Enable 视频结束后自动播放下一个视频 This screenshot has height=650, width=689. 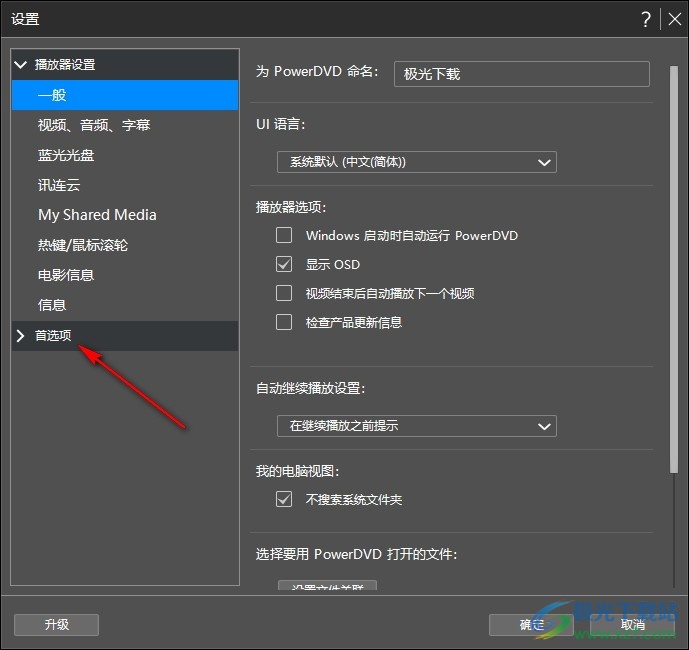(284, 293)
